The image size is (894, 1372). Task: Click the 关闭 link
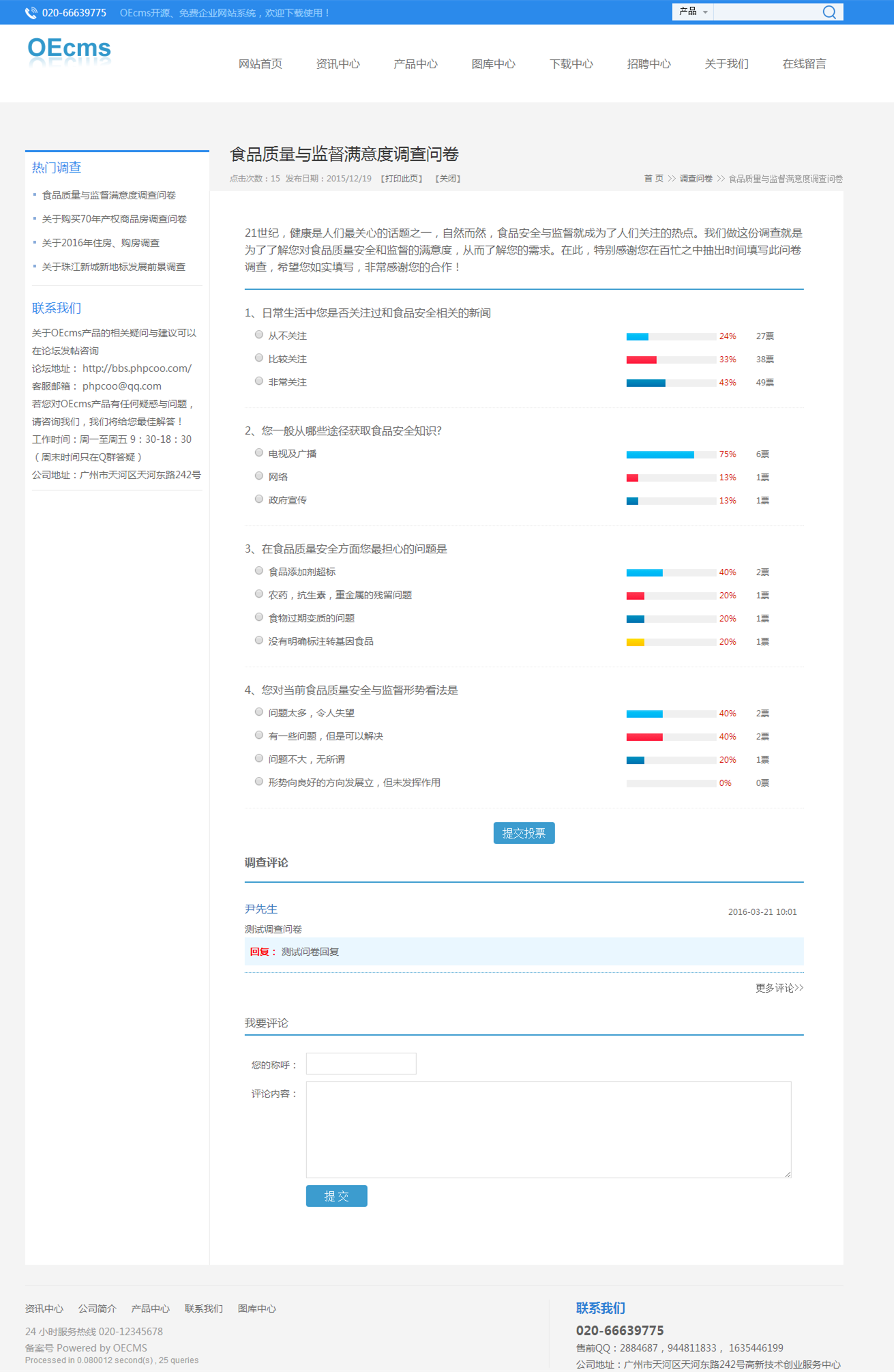[x=448, y=179]
